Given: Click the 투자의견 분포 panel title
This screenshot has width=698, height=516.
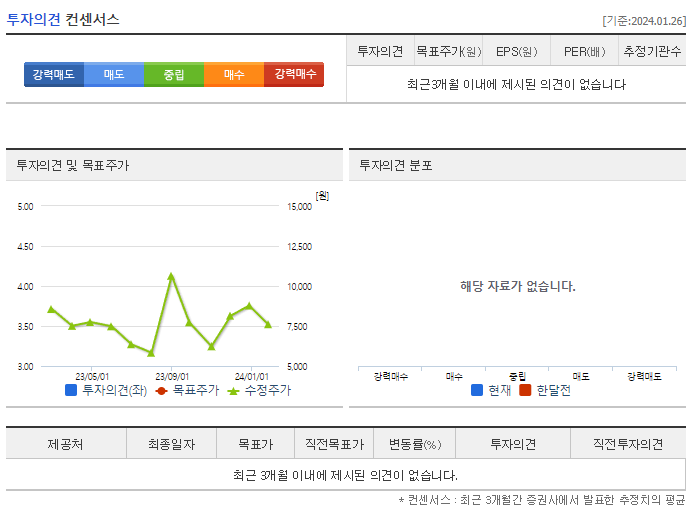Looking at the screenshot, I should pyautogui.click(x=396, y=166).
